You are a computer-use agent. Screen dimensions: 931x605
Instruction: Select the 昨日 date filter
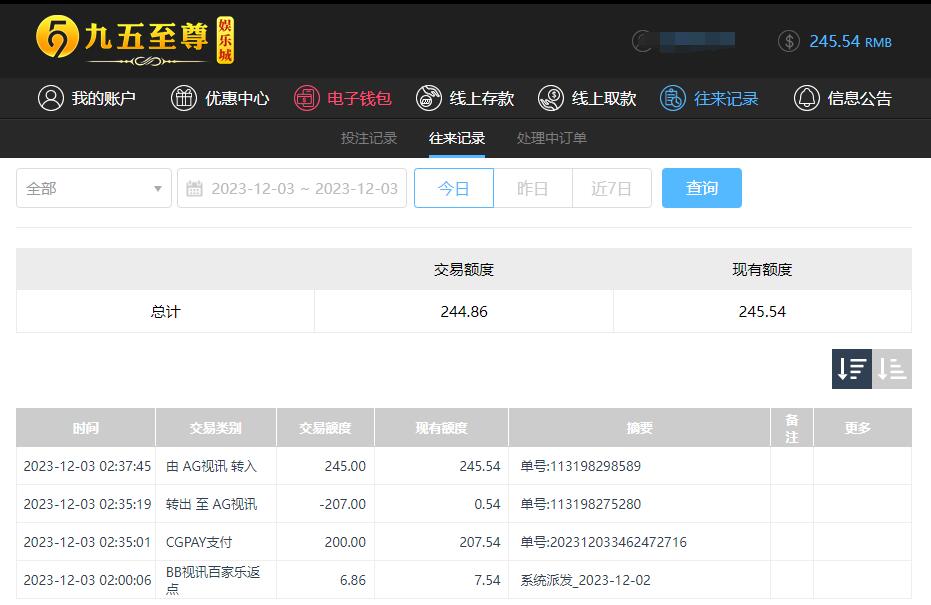coord(532,188)
